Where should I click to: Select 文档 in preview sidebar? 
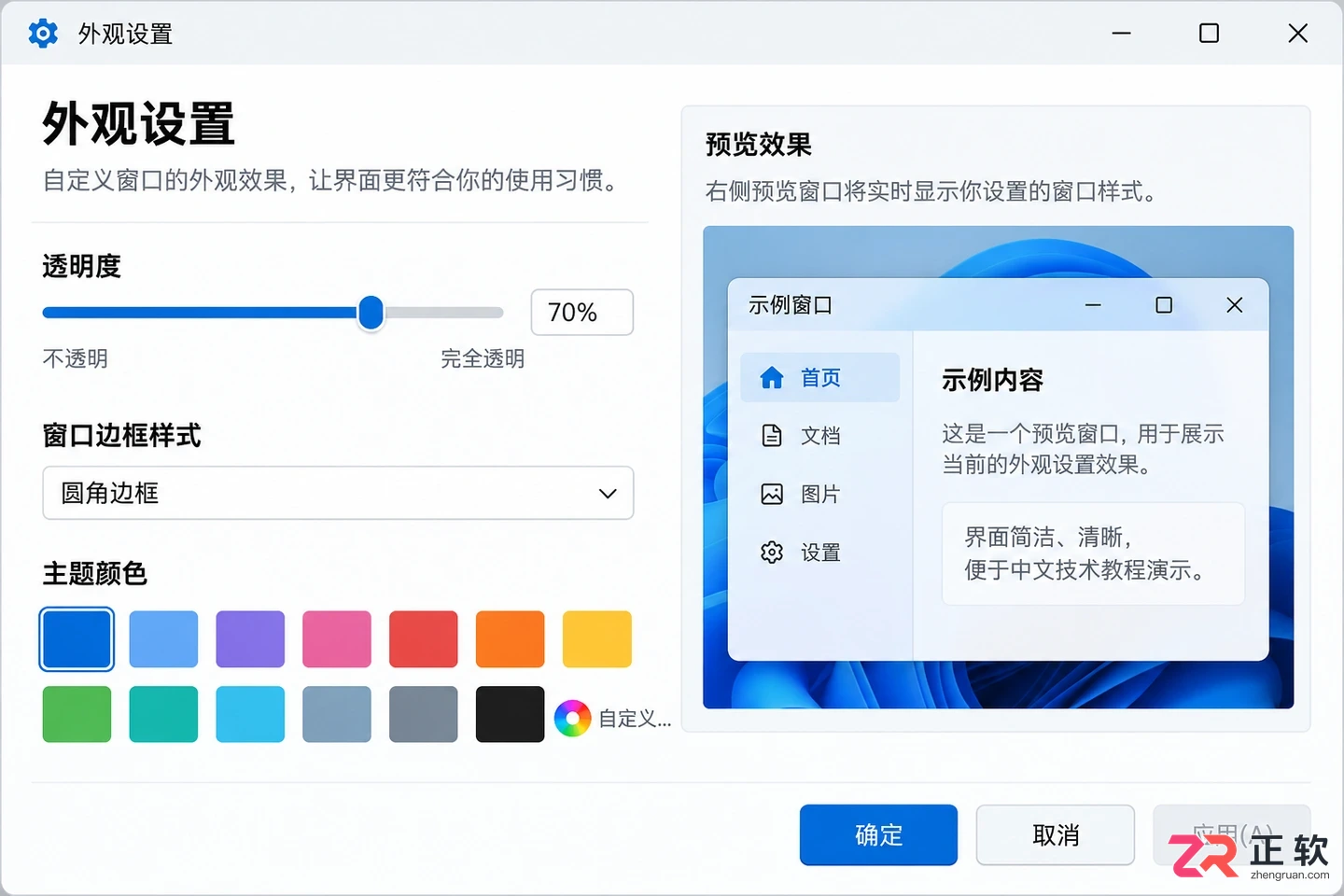point(820,435)
